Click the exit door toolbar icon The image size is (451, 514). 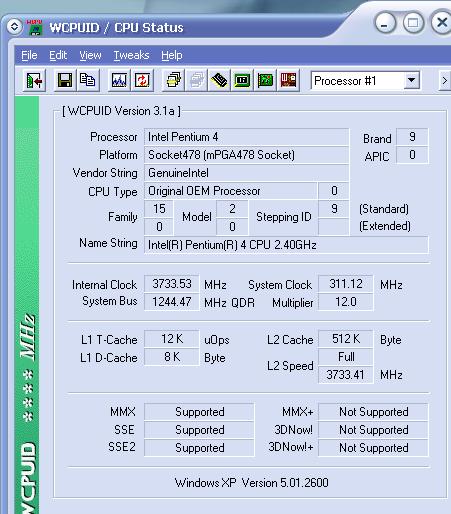[x=34, y=80]
